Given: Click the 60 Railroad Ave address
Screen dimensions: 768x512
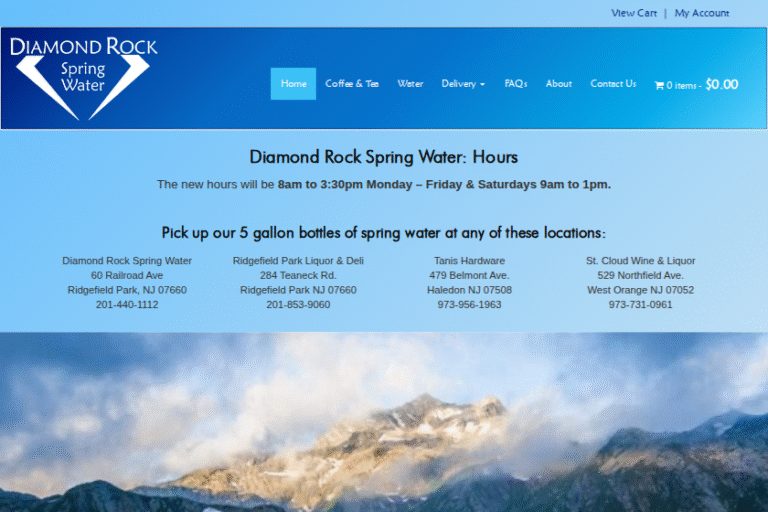Looking at the screenshot, I should point(127,275).
